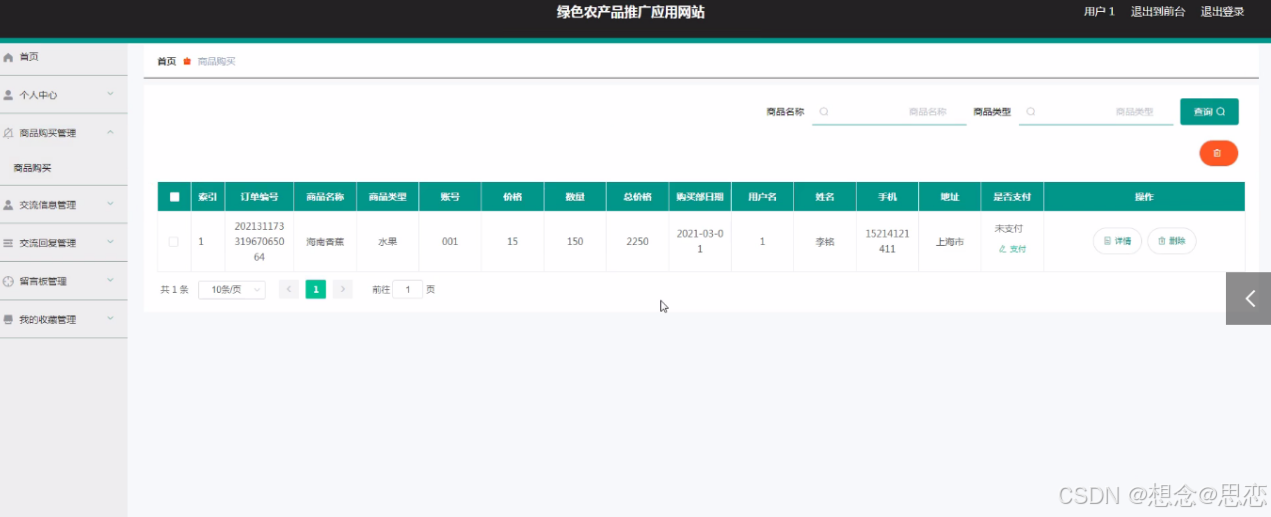This screenshot has height=517, width=1271.
Task: Click the home icon beside 首页 in sidebar
Action: (x=9, y=58)
